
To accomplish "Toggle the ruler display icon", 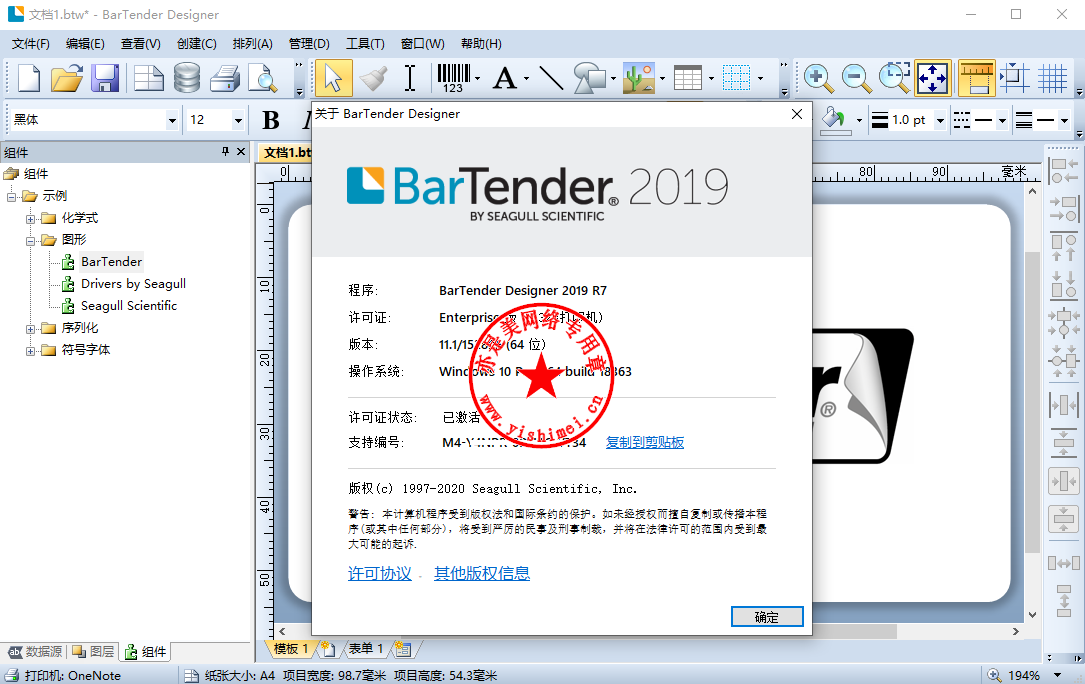I will point(976,78).
